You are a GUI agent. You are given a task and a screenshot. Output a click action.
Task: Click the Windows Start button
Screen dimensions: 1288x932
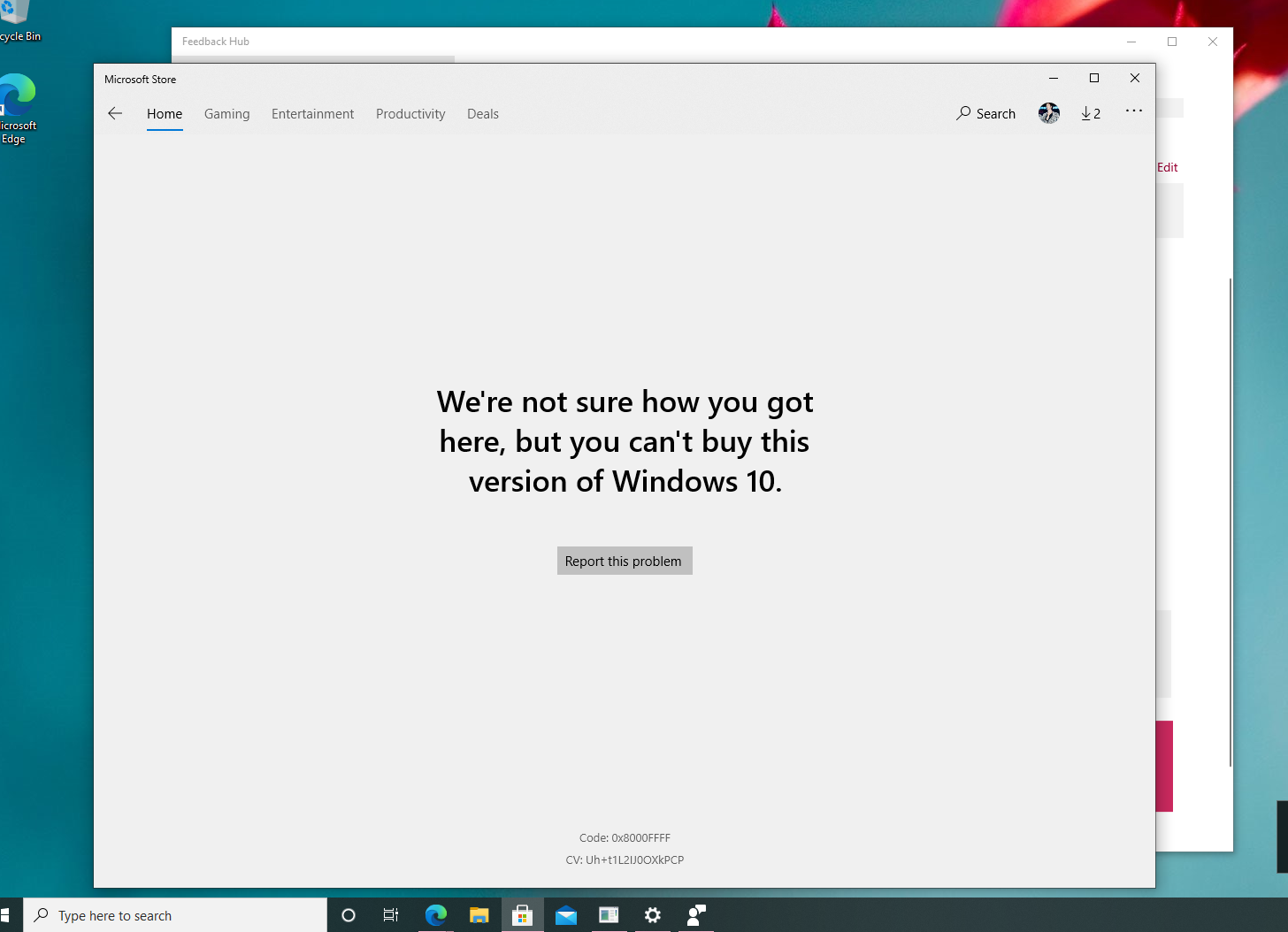click(5, 915)
